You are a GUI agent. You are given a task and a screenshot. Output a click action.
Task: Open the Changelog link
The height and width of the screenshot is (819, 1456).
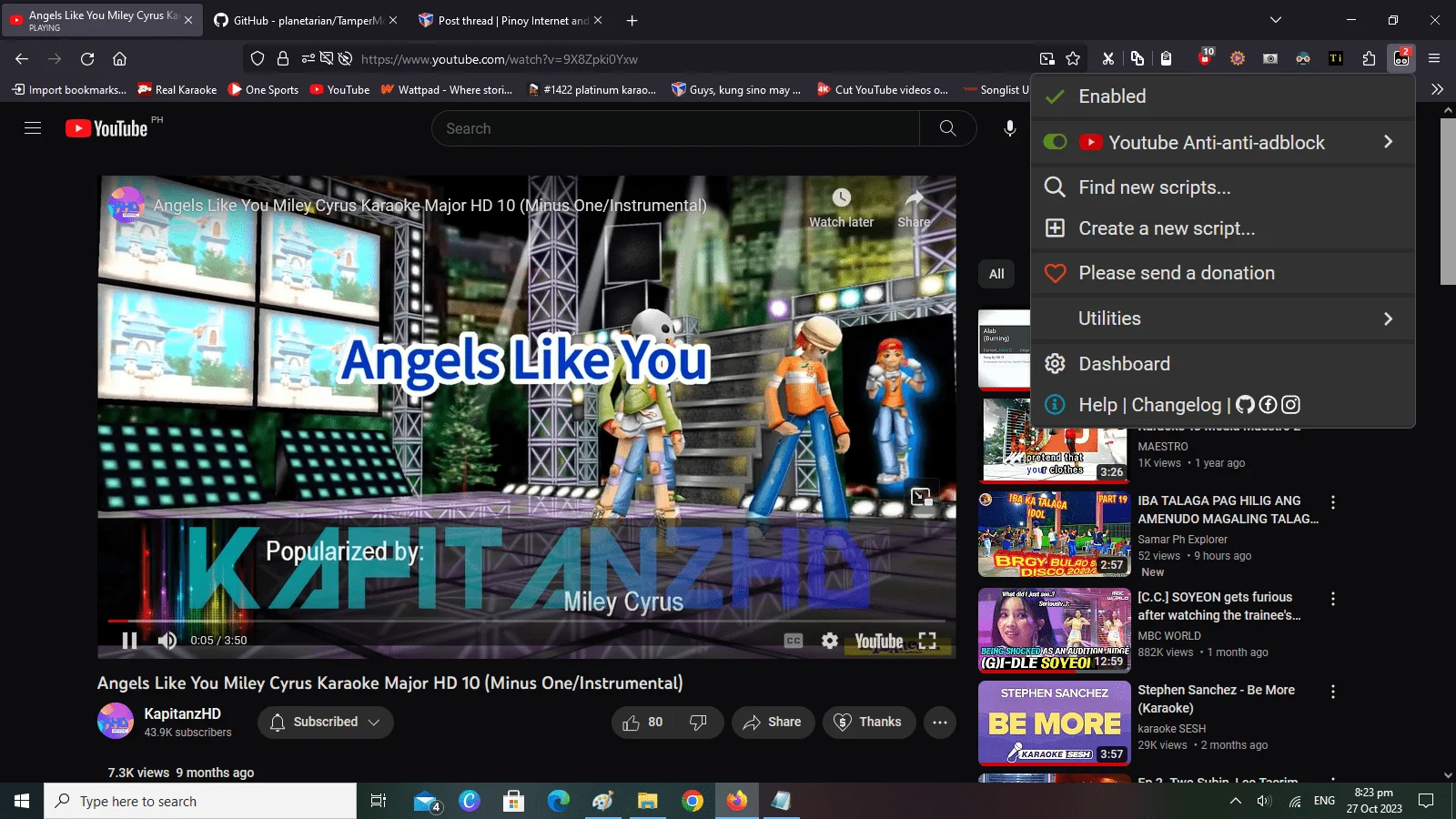(1176, 405)
